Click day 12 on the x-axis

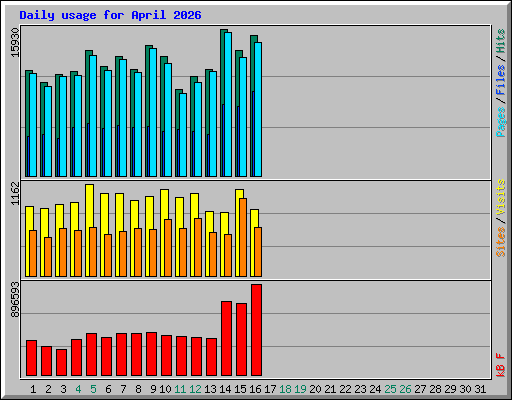point(195,389)
